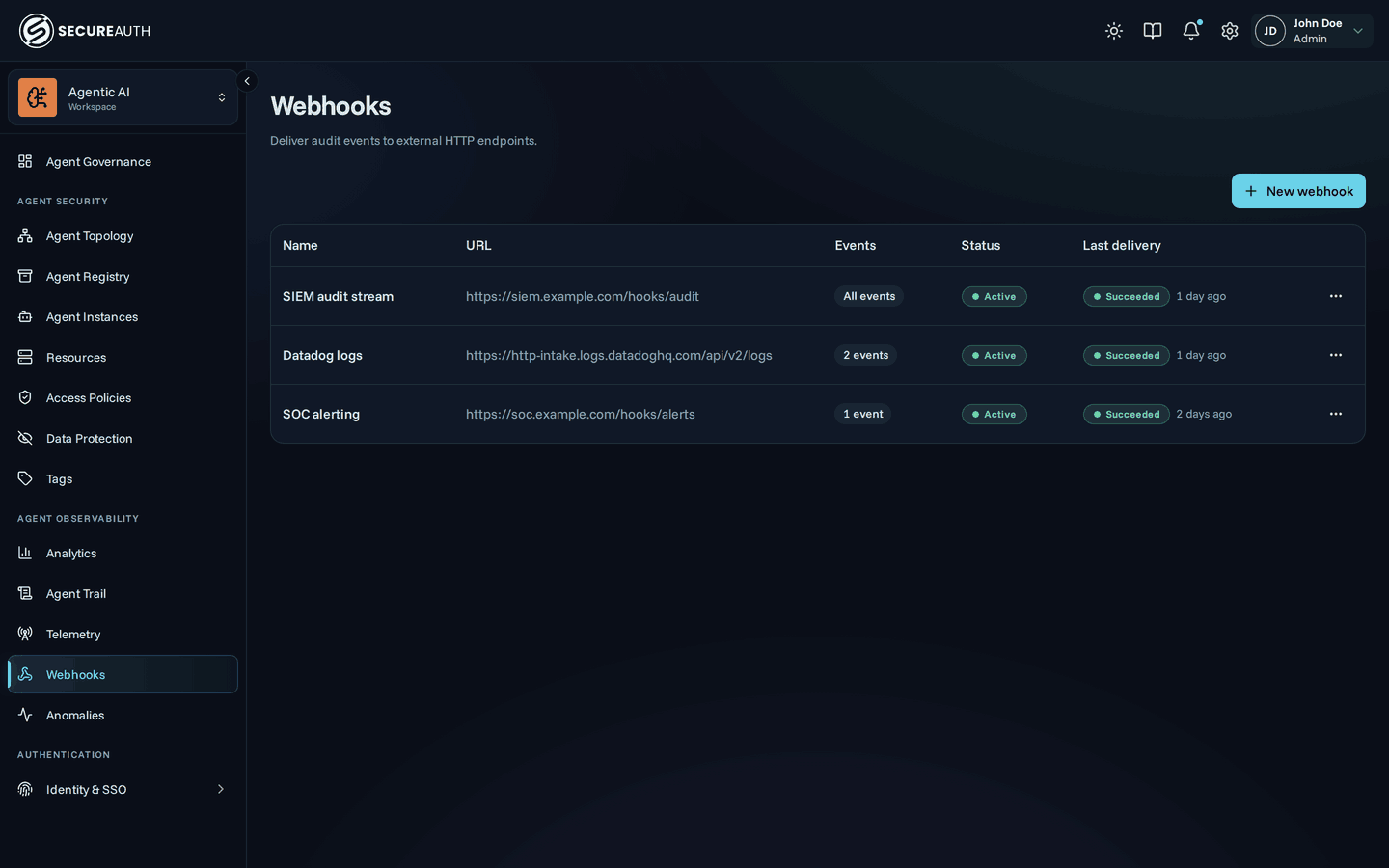Click the All events badge

(x=869, y=296)
